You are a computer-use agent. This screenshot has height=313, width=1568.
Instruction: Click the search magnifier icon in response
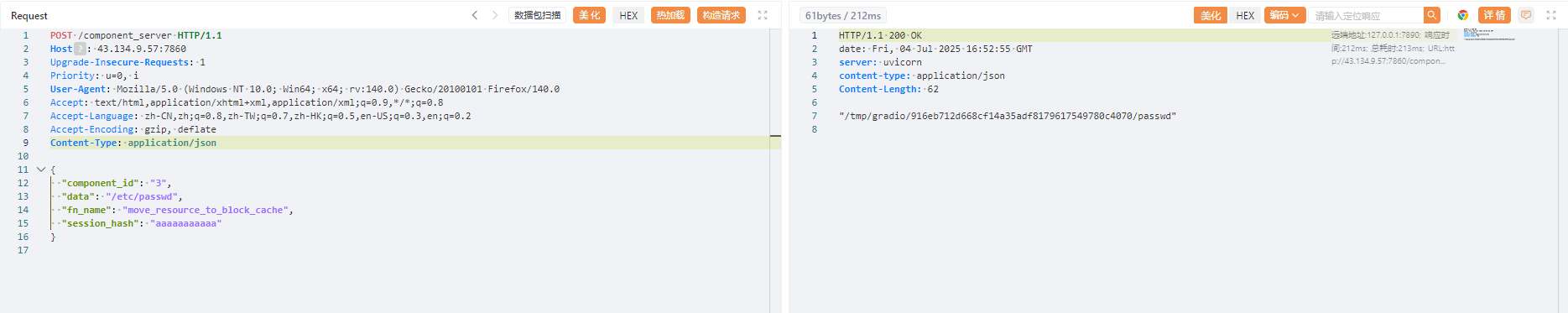point(1432,15)
